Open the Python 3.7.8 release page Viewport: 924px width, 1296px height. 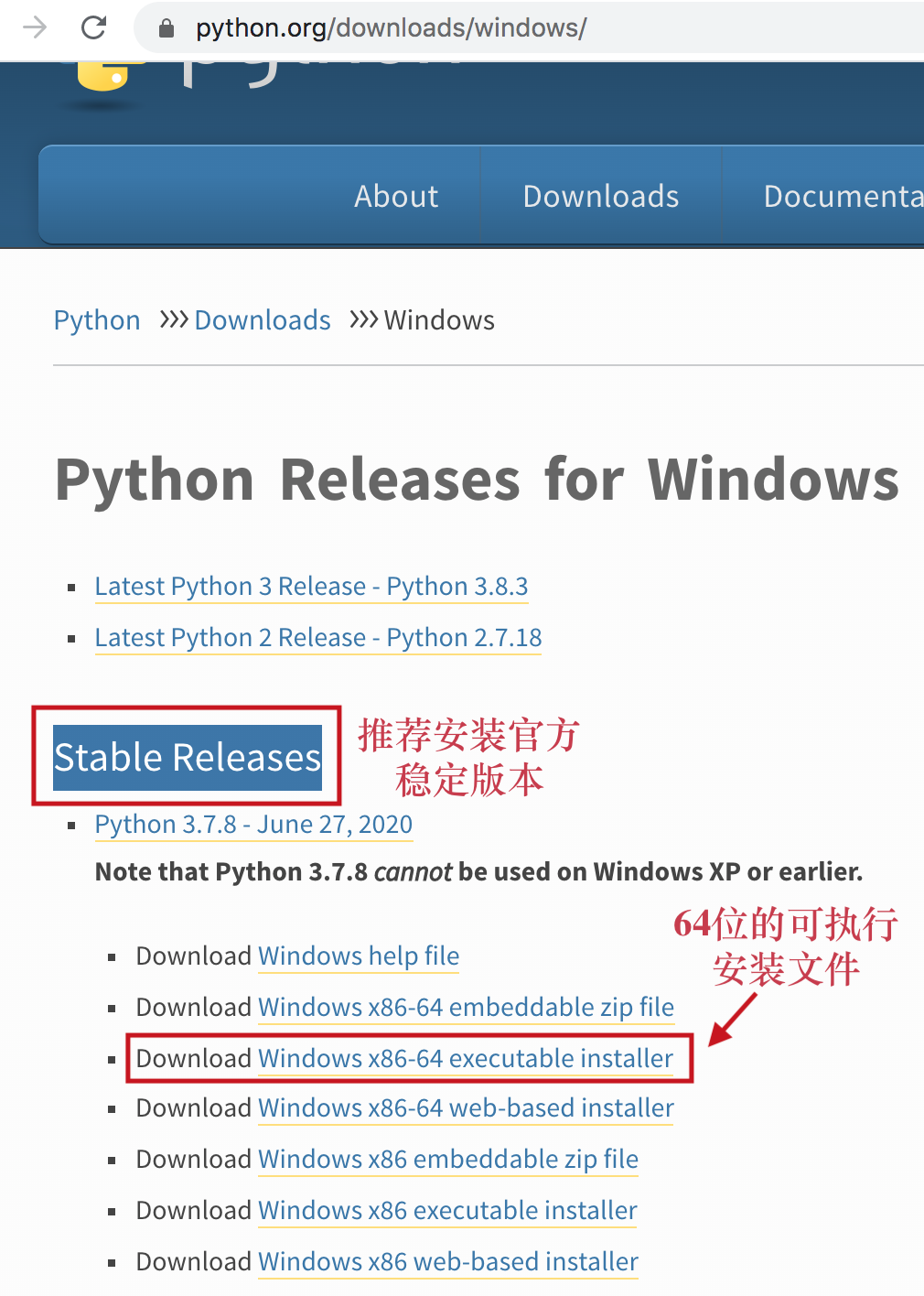pyautogui.click(x=252, y=824)
